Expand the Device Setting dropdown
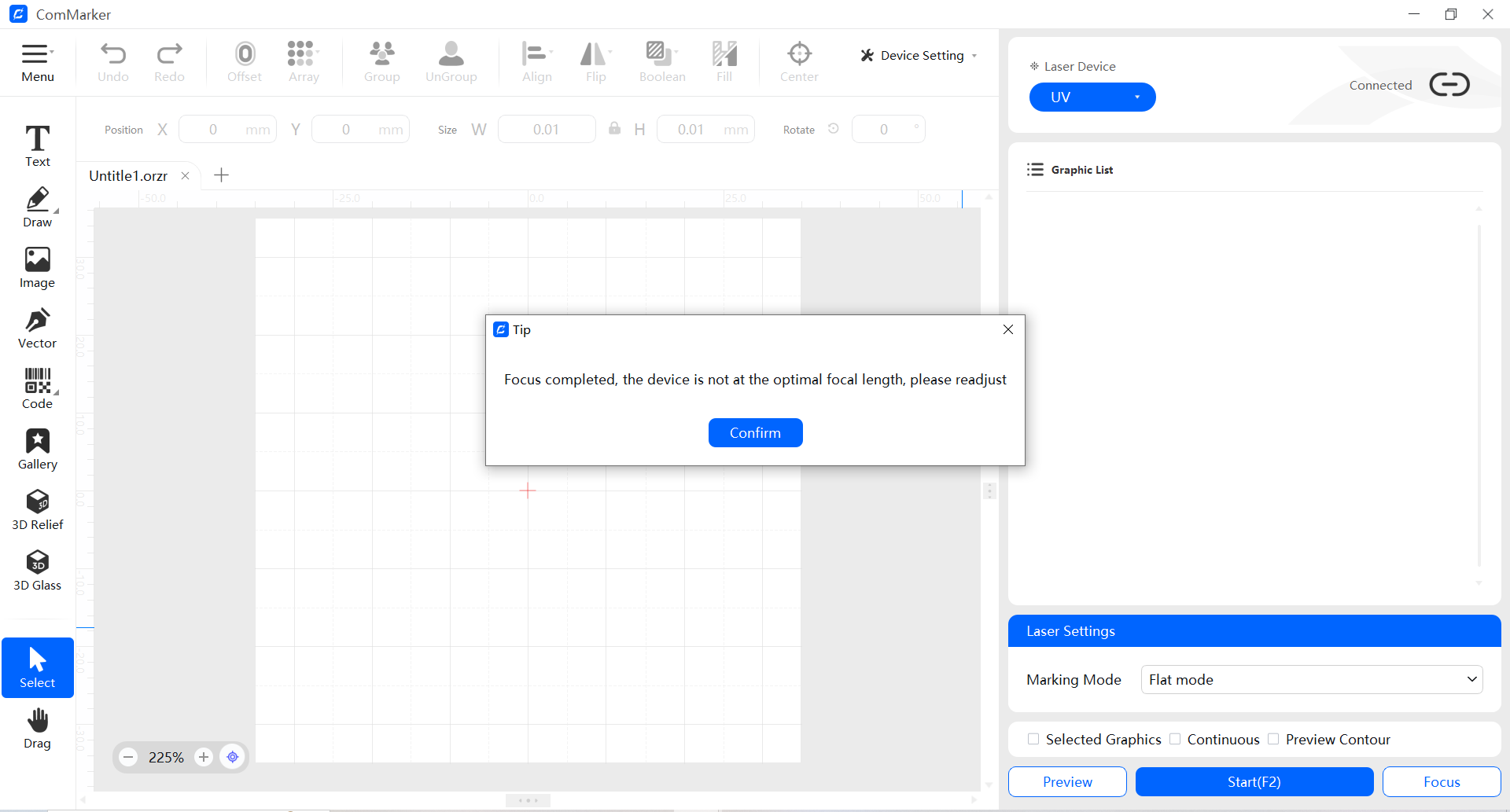This screenshot has height=812, width=1510. click(918, 55)
